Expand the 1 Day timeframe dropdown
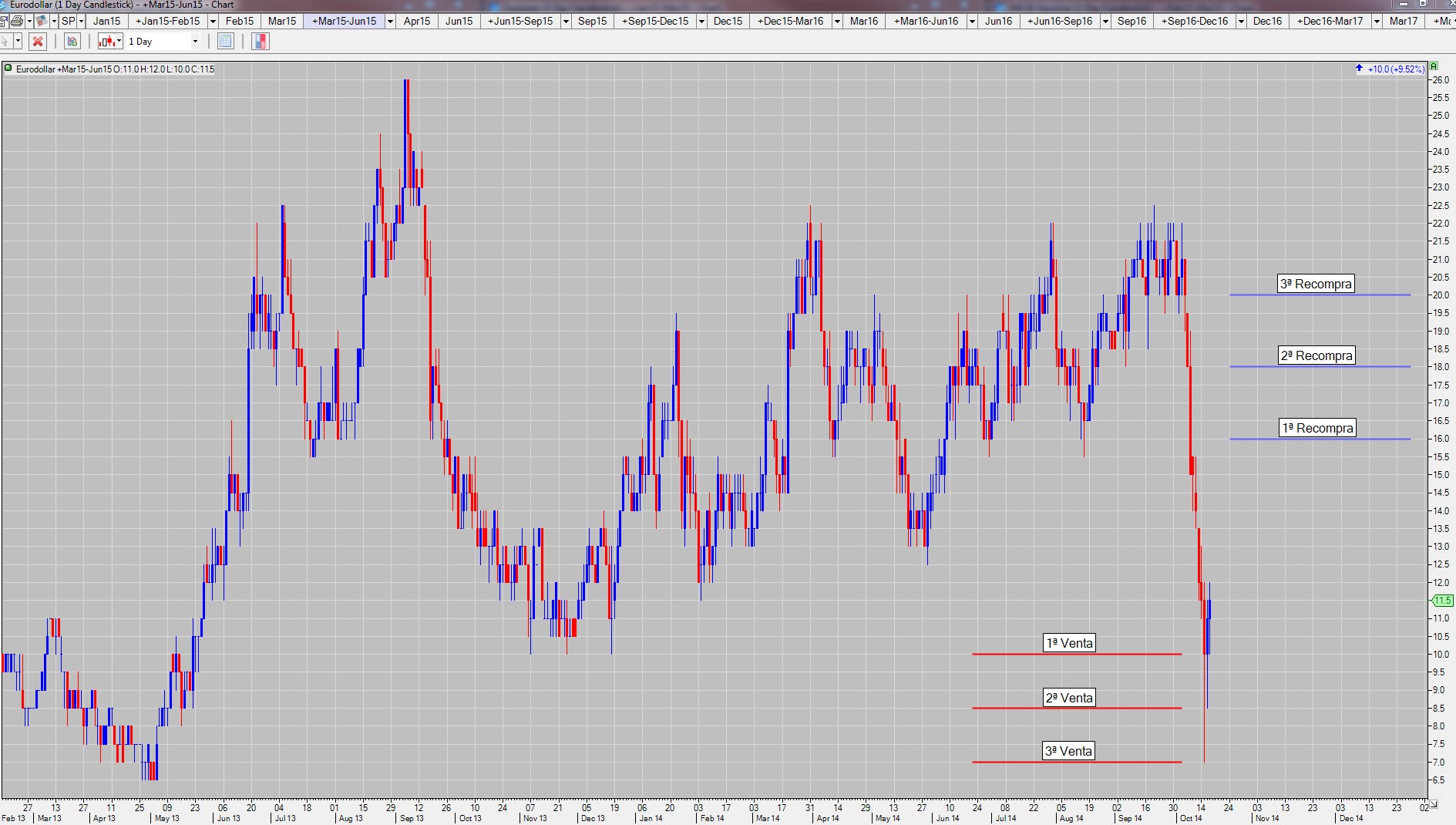Image resolution: width=1456 pixels, height=825 pixels. (195, 42)
